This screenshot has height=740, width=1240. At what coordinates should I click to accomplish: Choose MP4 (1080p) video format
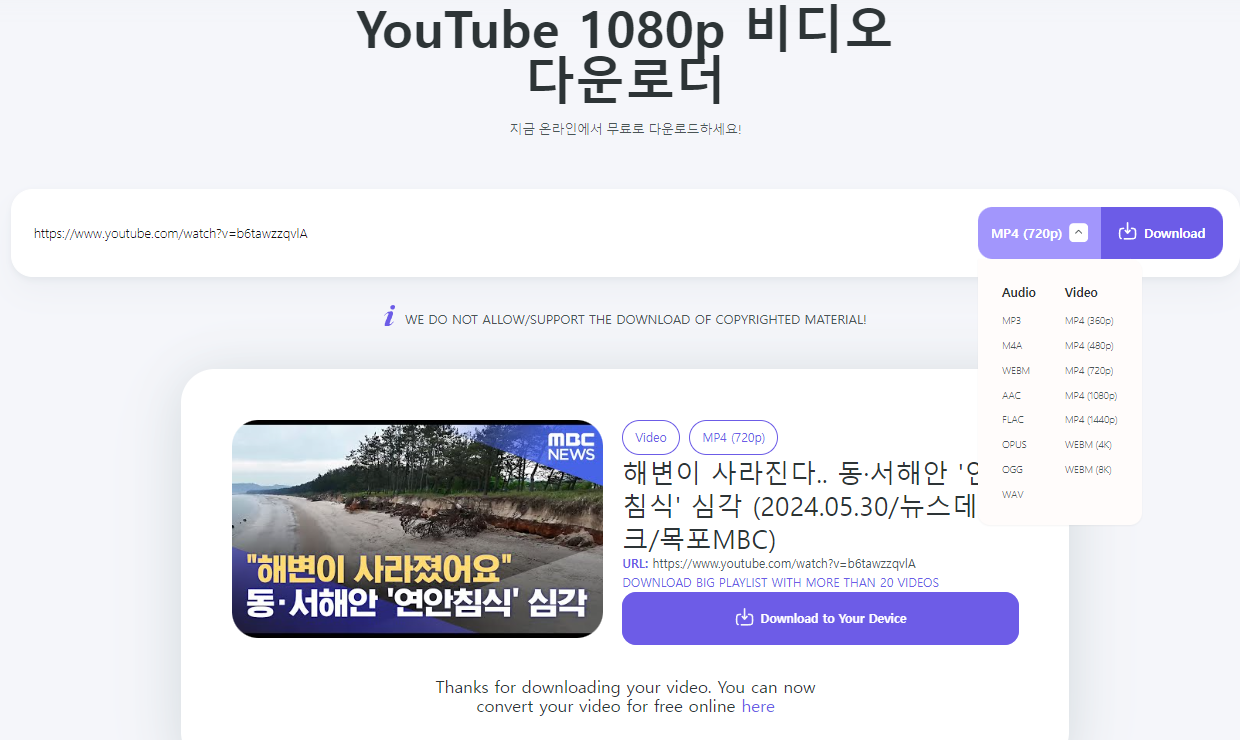[1091, 396]
